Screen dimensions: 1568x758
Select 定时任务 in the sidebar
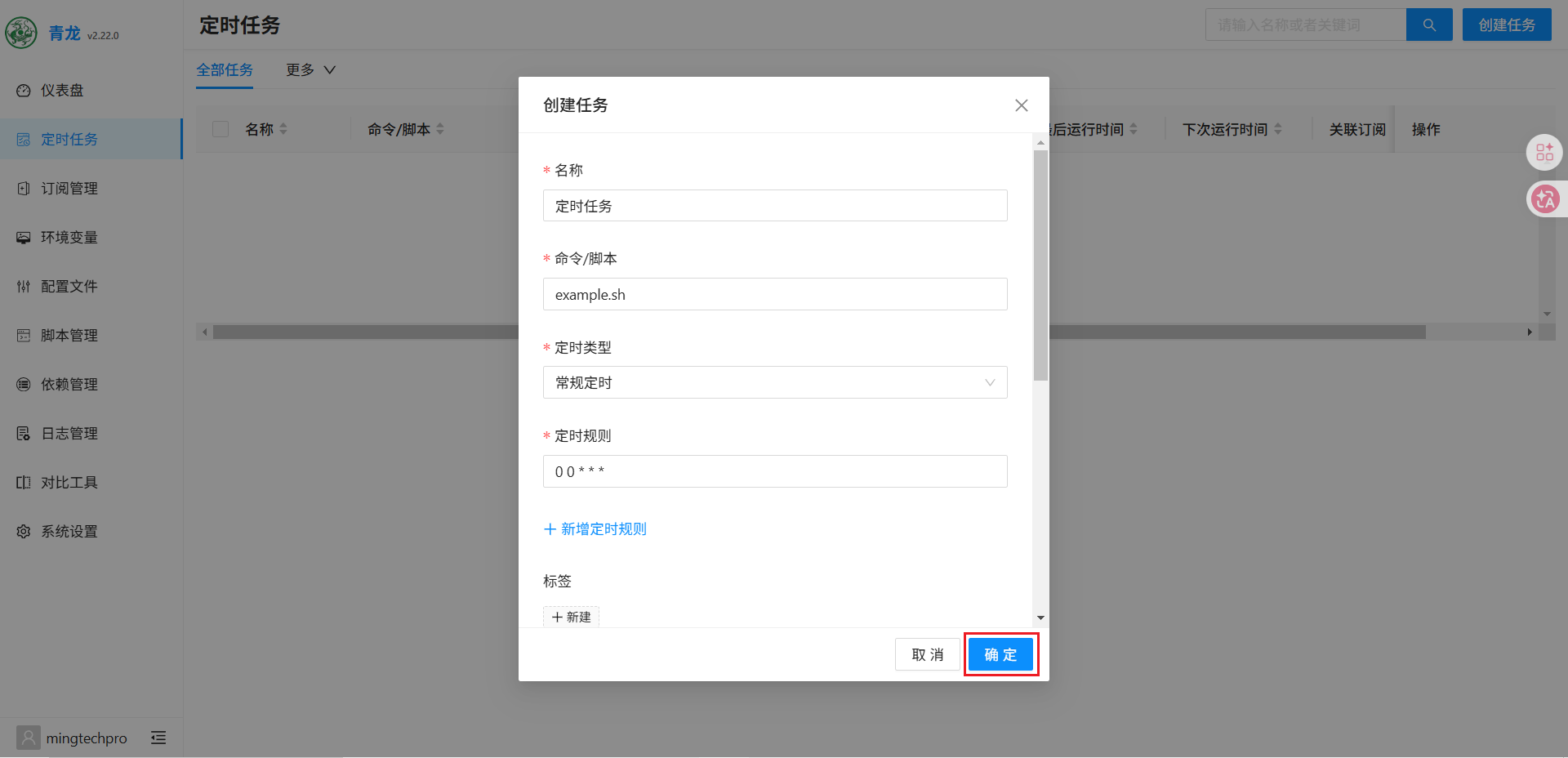coord(91,140)
